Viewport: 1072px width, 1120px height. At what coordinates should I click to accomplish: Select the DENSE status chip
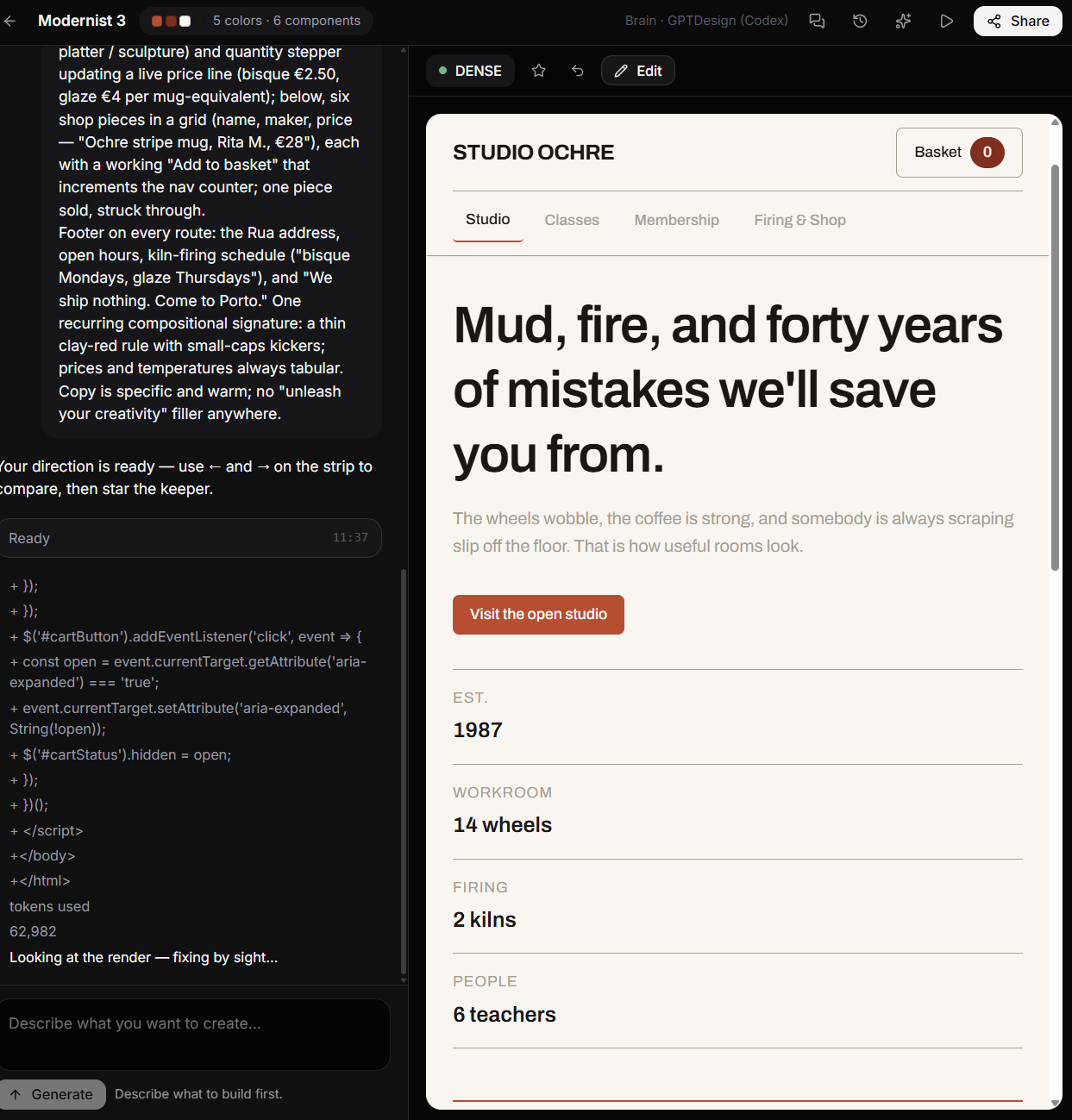[x=470, y=71]
